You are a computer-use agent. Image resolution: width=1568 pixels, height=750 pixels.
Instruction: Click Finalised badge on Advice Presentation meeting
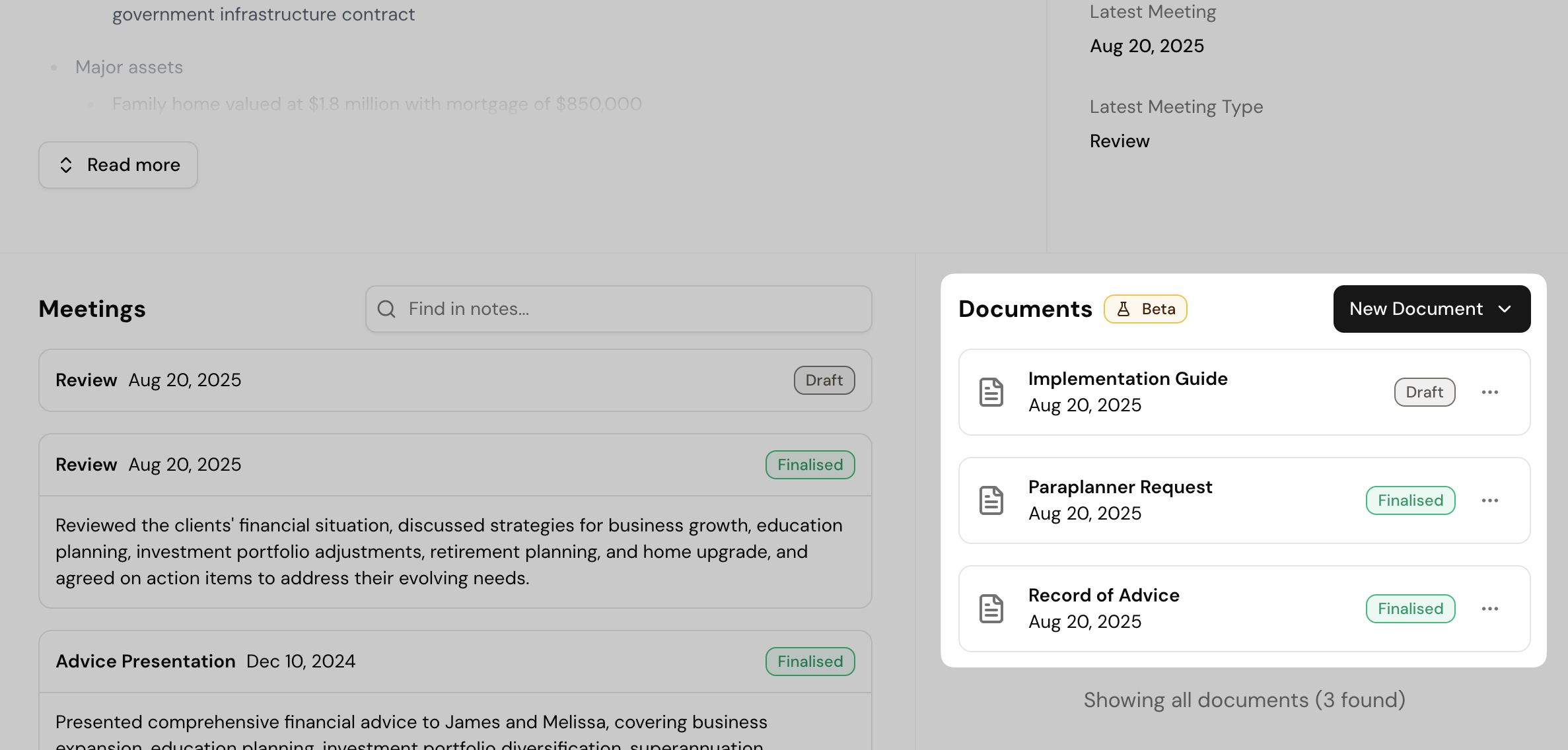coord(810,662)
